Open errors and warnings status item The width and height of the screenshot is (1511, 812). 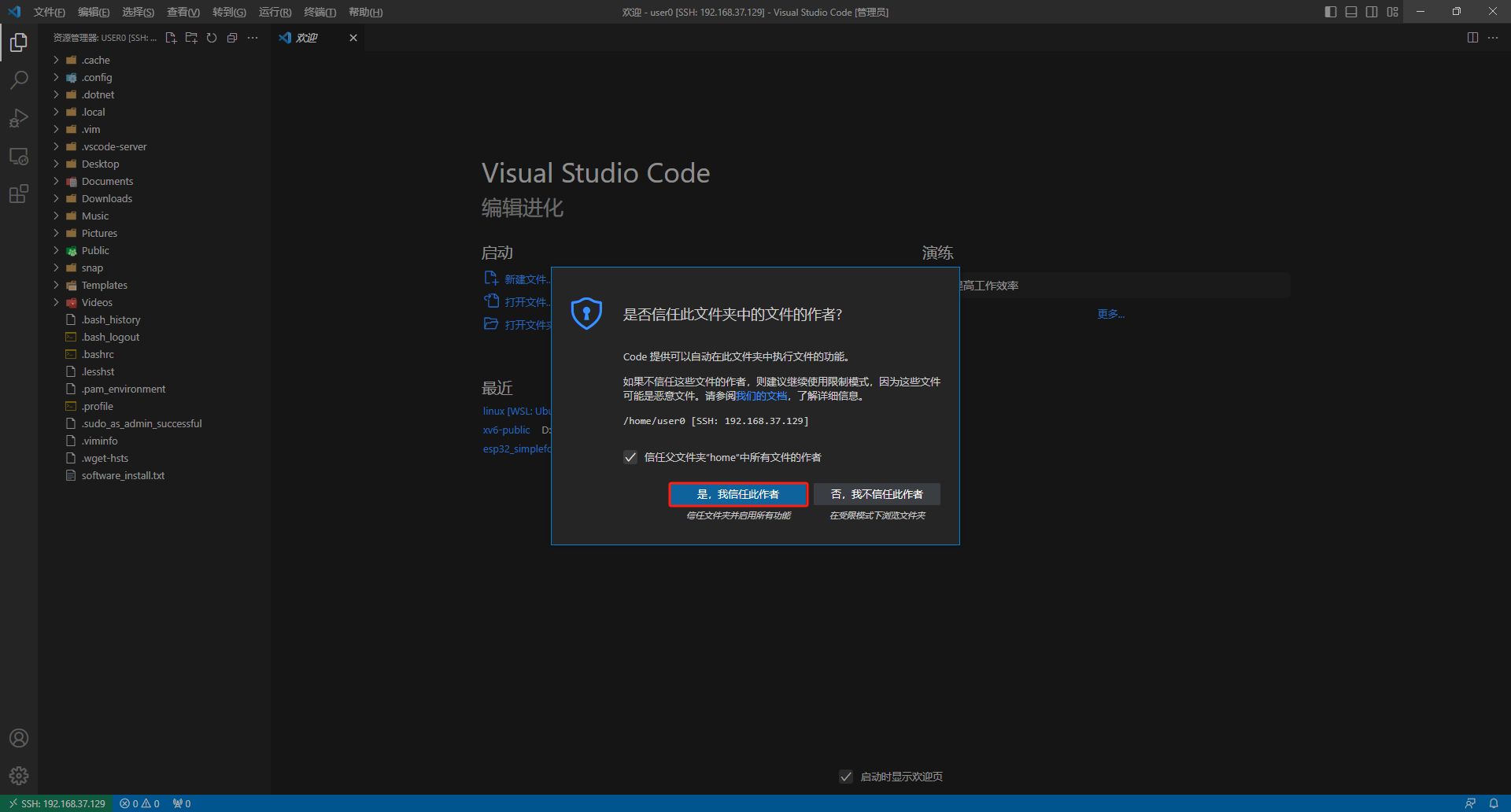(x=140, y=803)
